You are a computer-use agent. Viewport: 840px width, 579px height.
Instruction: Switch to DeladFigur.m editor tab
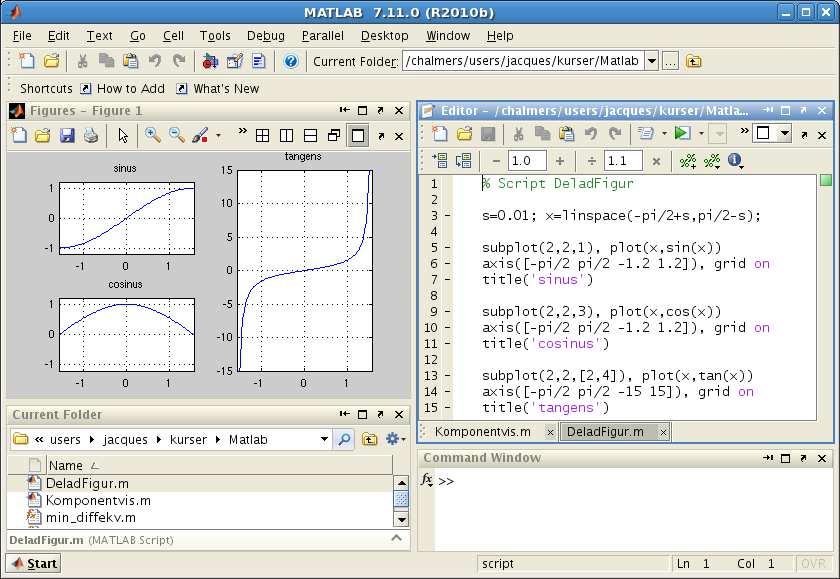[605, 432]
